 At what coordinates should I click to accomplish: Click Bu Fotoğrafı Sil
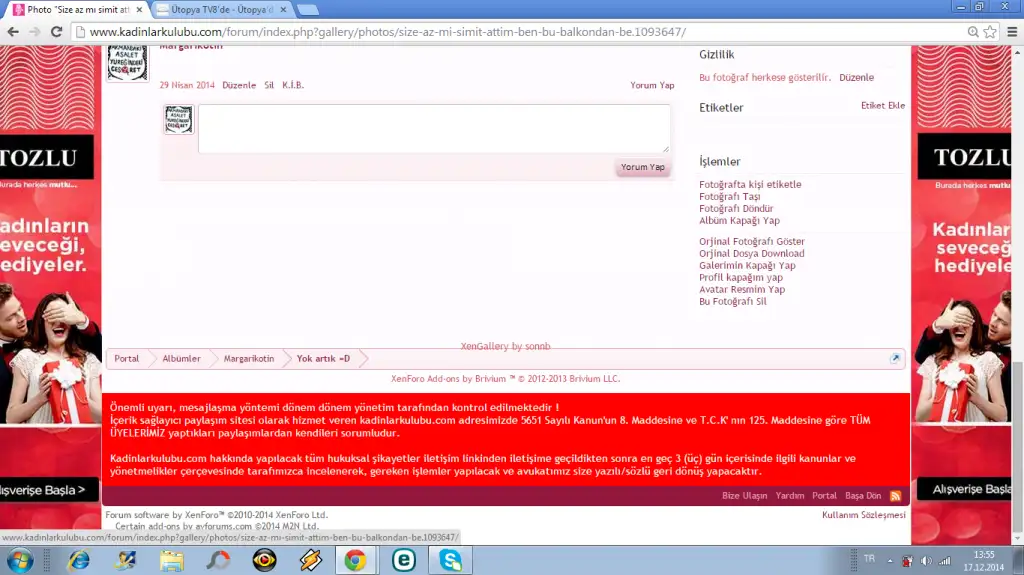(733, 301)
